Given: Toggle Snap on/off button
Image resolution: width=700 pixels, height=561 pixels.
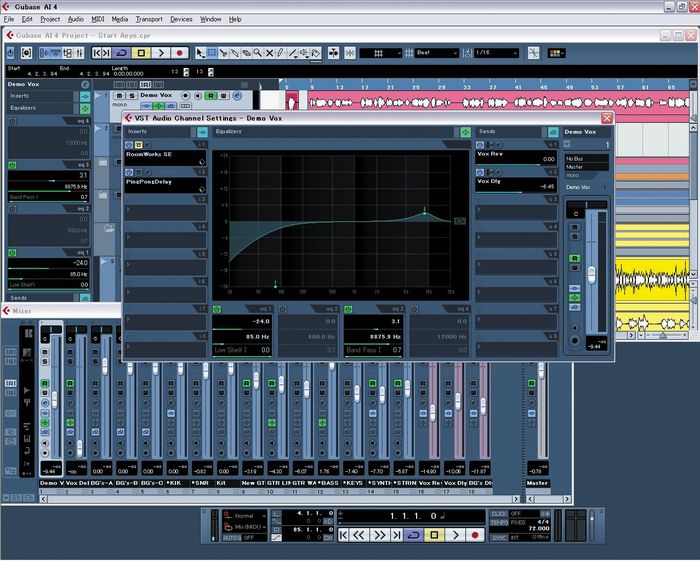Looking at the screenshot, I should click(x=350, y=53).
